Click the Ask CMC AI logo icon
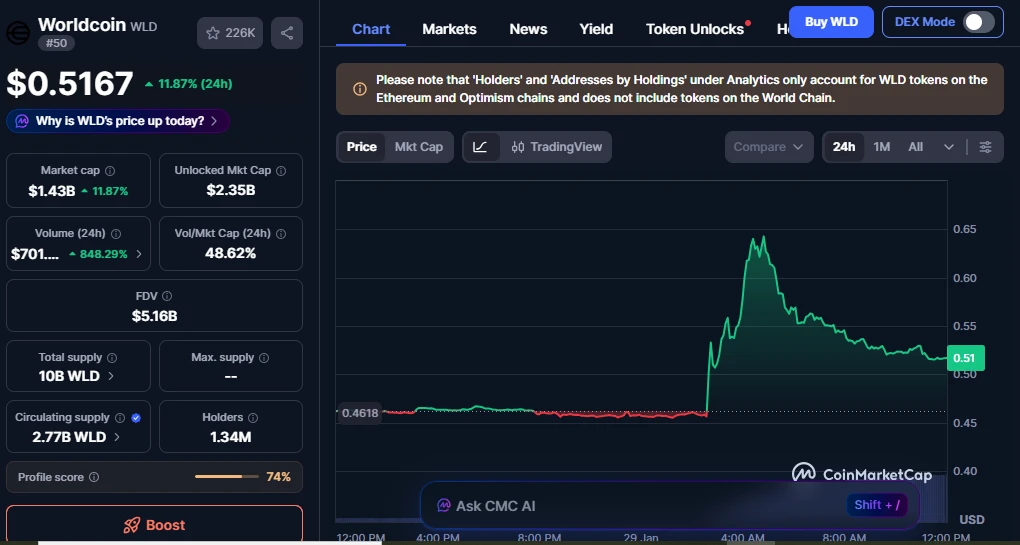The width and height of the screenshot is (1020, 545). point(444,505)
